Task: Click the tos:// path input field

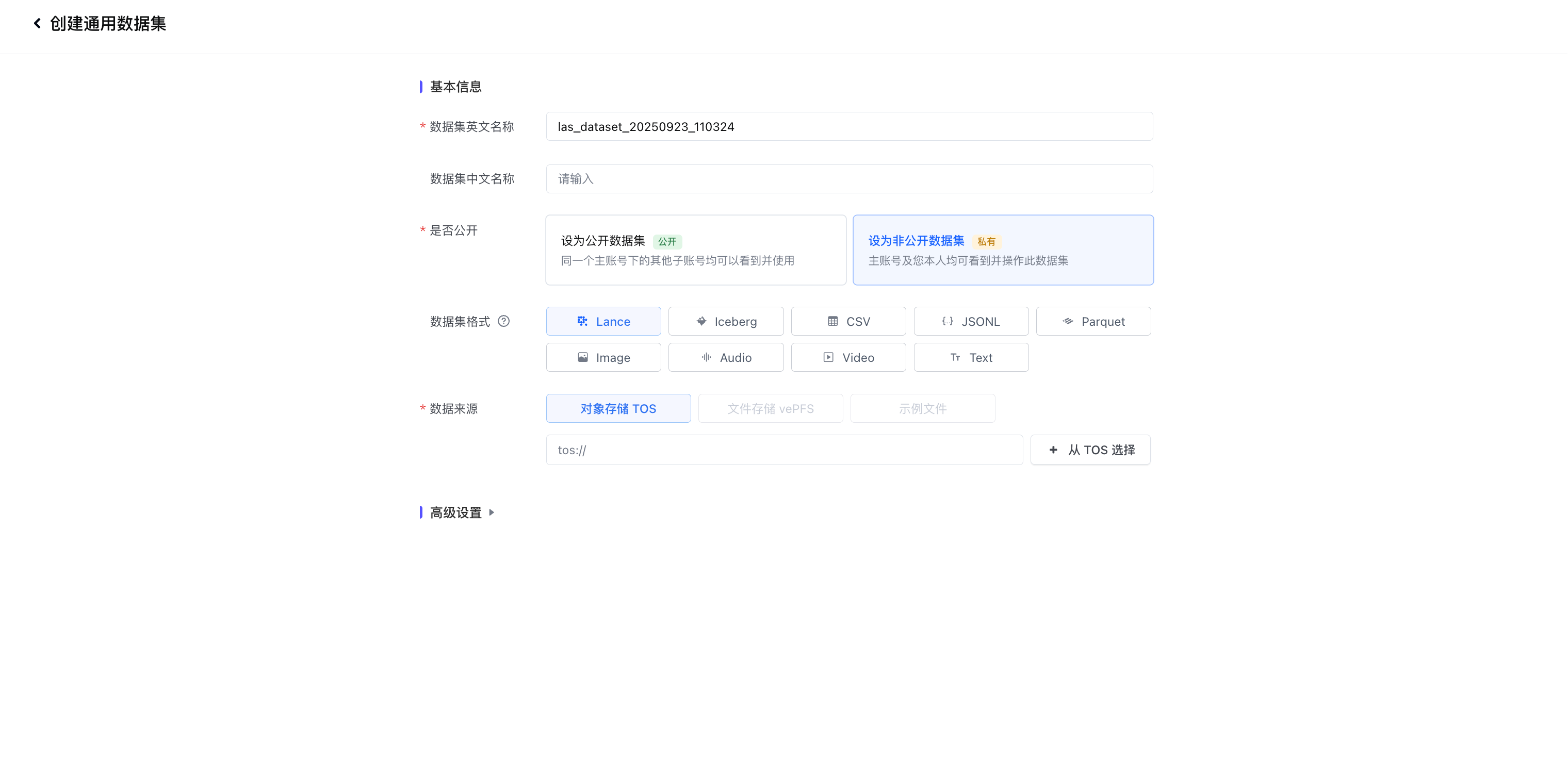Action: click(x=783, y=449)
